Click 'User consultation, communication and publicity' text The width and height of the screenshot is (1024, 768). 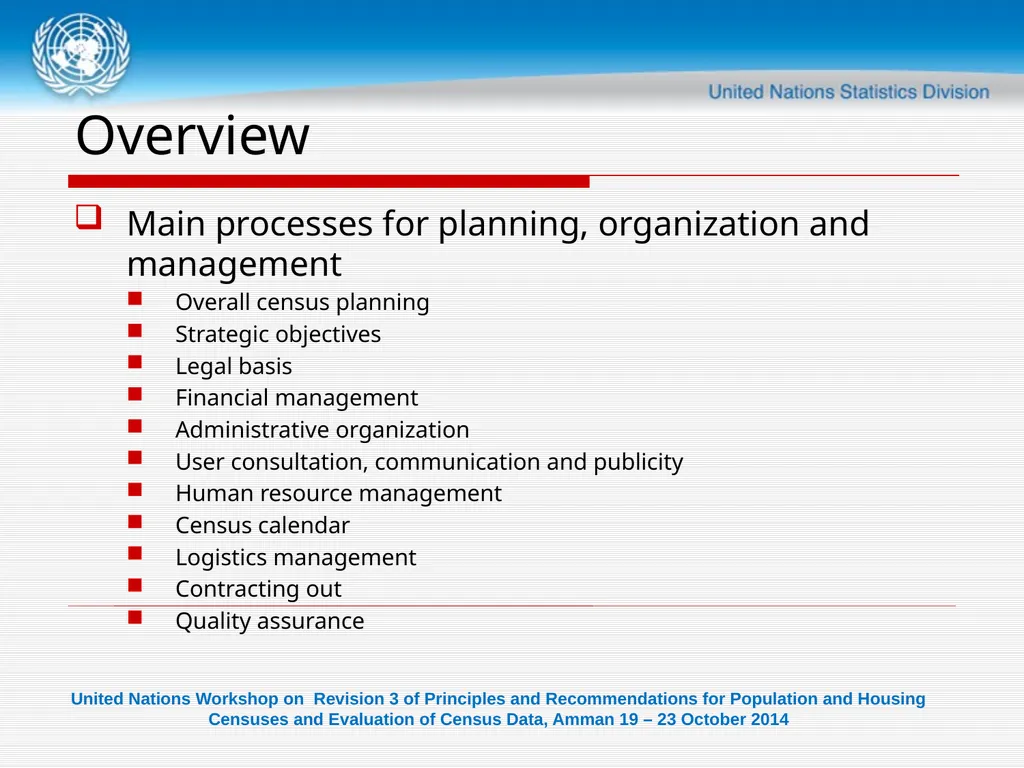pyautogui.click(x=429, y=462)
